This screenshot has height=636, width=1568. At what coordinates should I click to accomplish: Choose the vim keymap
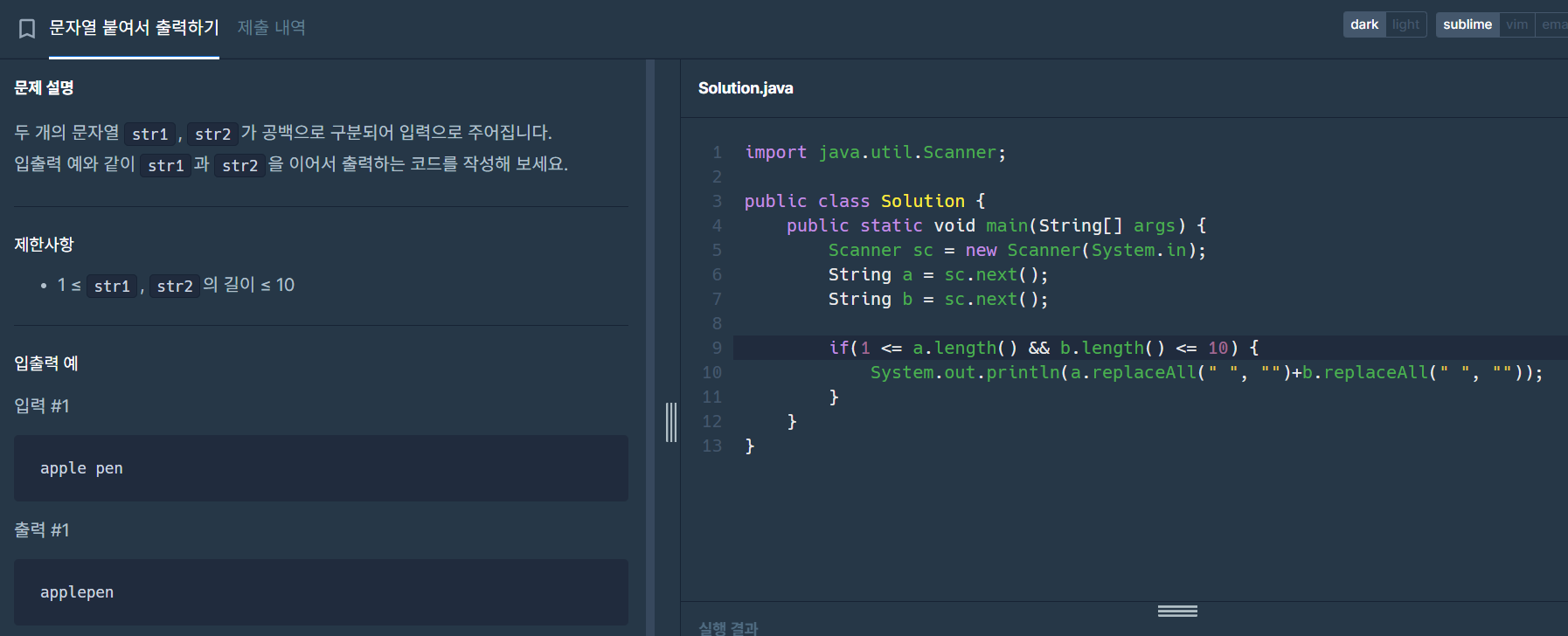coord(1517,24)
